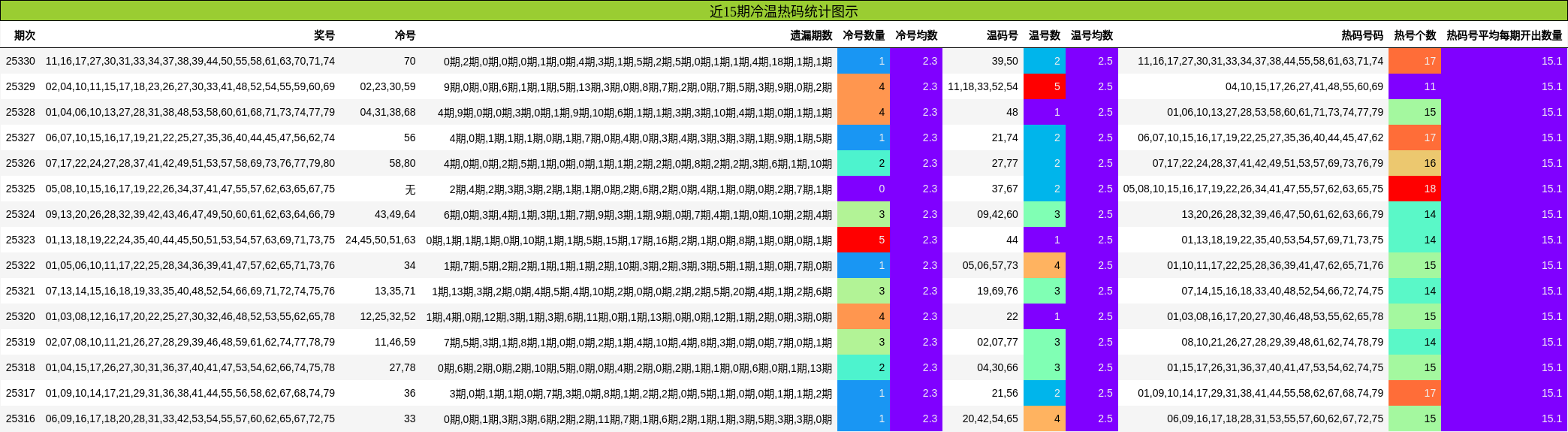The image size is (1568, 432).
Task: Click the 冷号 column header
Action: coord(405,35)
